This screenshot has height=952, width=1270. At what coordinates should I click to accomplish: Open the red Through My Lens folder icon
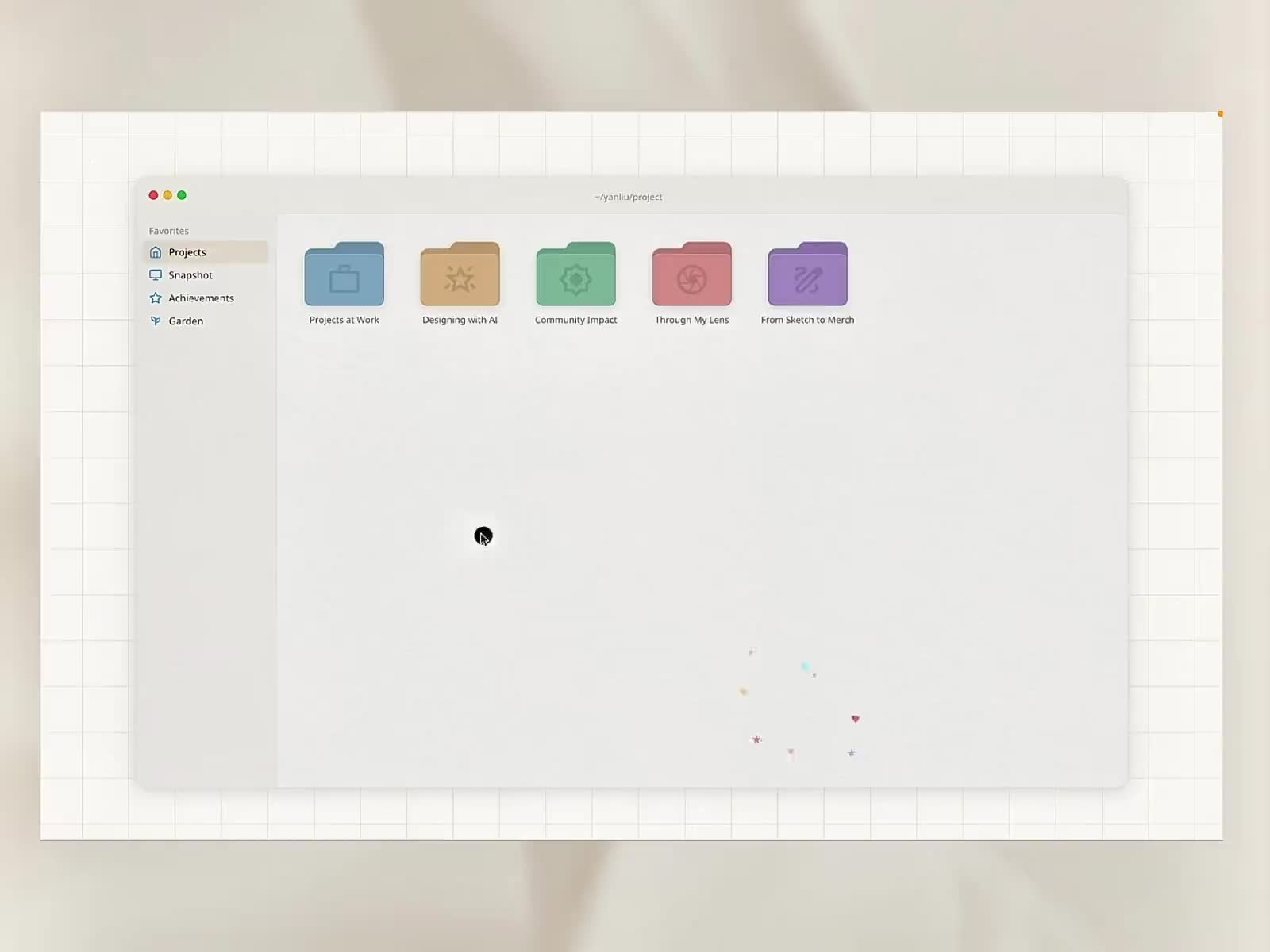pos(691,274)
